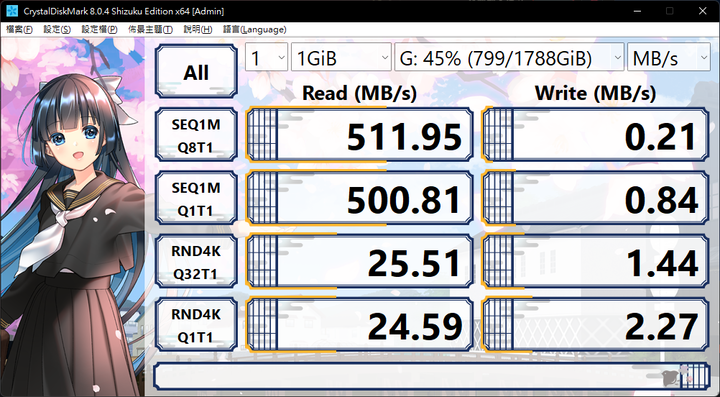The width and height of the screenshot is (720, 397).
Task: Open the 設定檔(P) menu
Action: point(99,29)
